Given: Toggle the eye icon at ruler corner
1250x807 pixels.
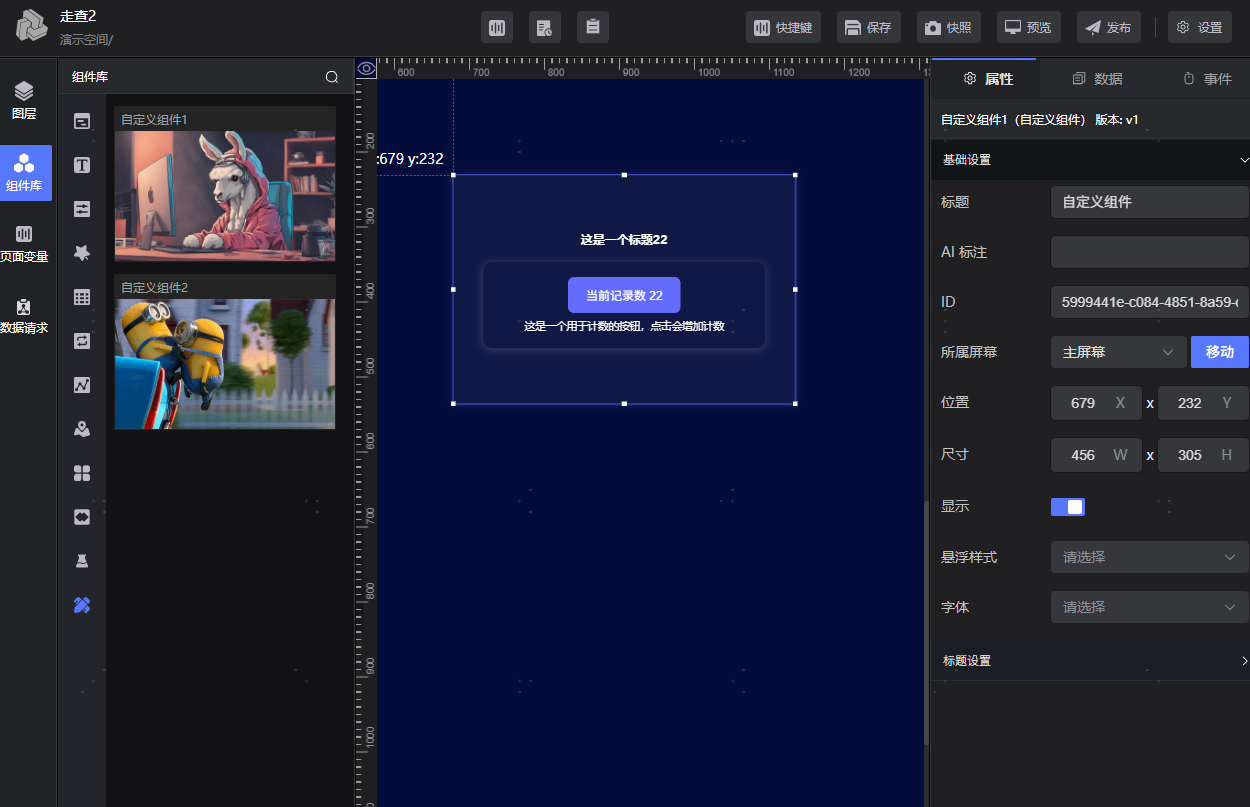Looking at the screenshot, I should click(x=367, y=69).
